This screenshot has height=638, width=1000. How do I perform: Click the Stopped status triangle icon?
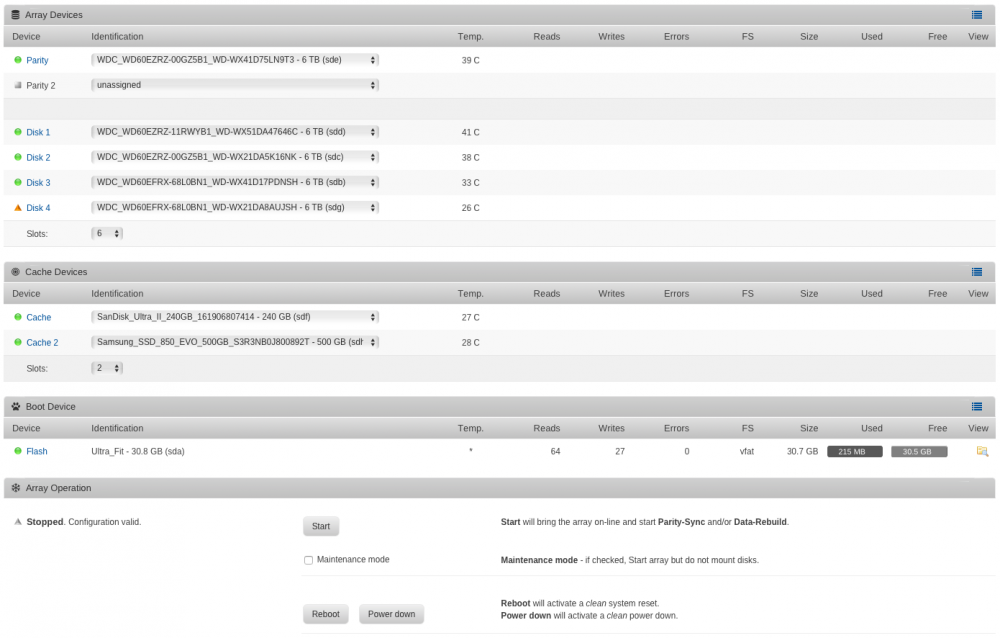(x=18, y=522)
